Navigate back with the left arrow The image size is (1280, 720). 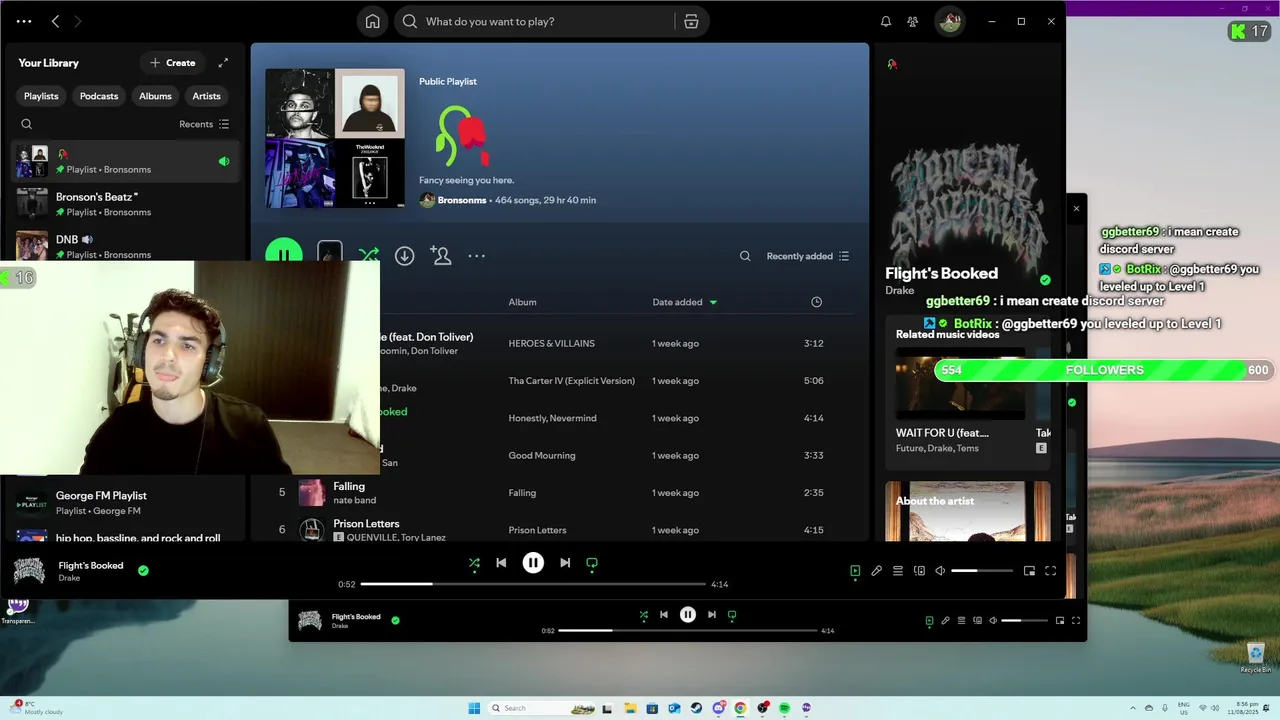pyautogui.click(x=56, y=21)
